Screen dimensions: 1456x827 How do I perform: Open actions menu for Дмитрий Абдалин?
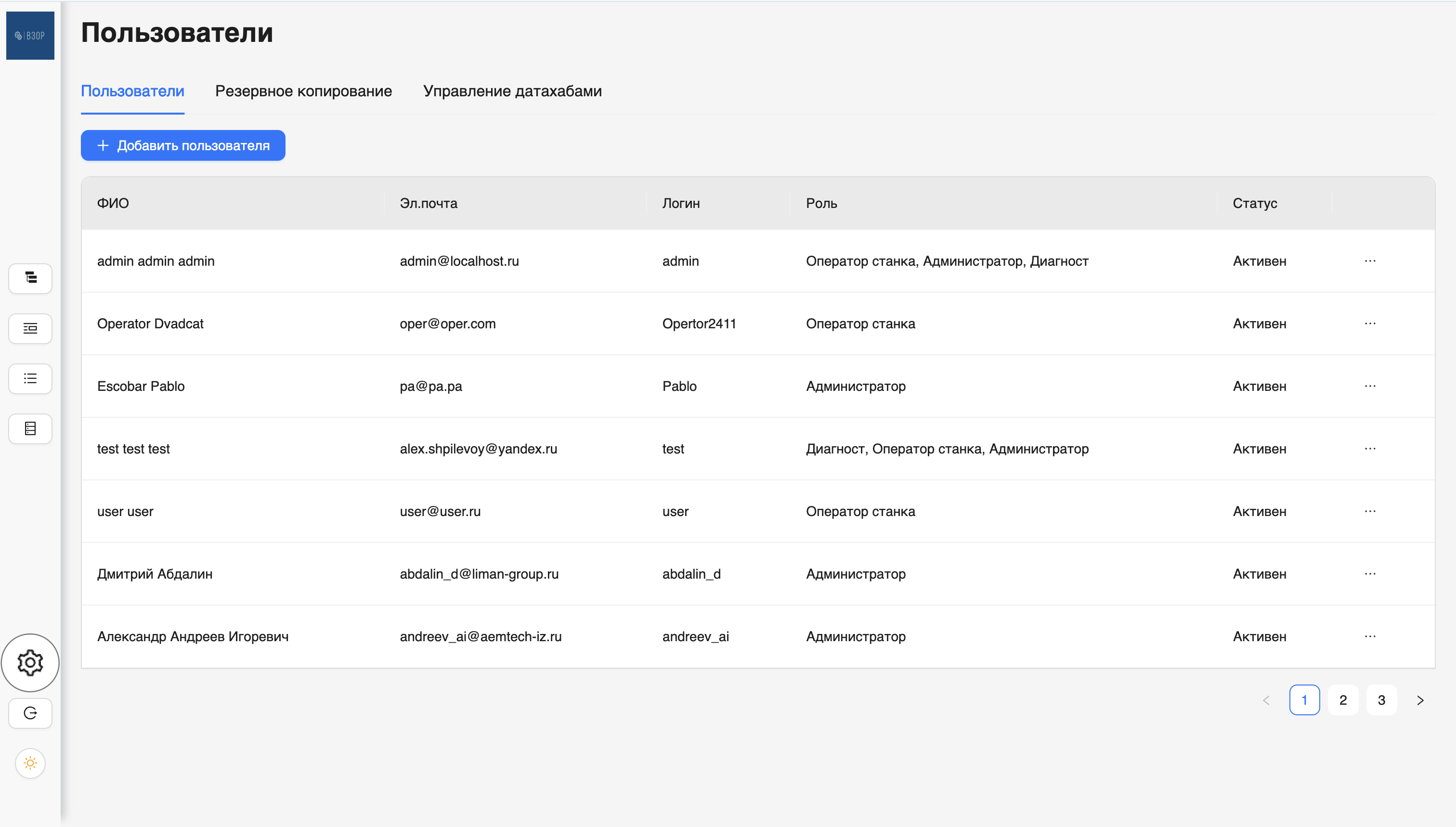[x=1370, y=574]
